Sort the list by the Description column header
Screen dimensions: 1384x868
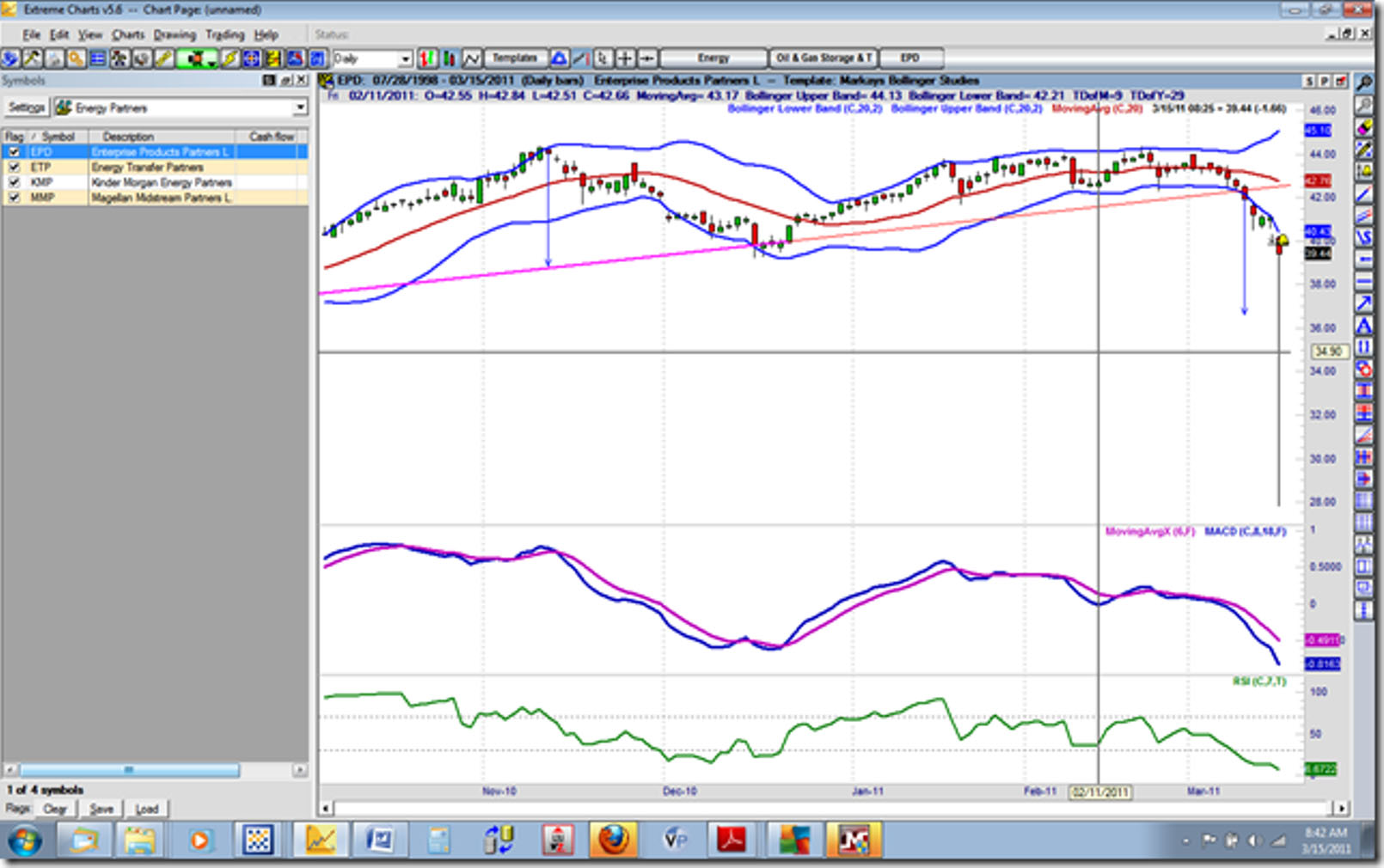(x=162, y=137)
